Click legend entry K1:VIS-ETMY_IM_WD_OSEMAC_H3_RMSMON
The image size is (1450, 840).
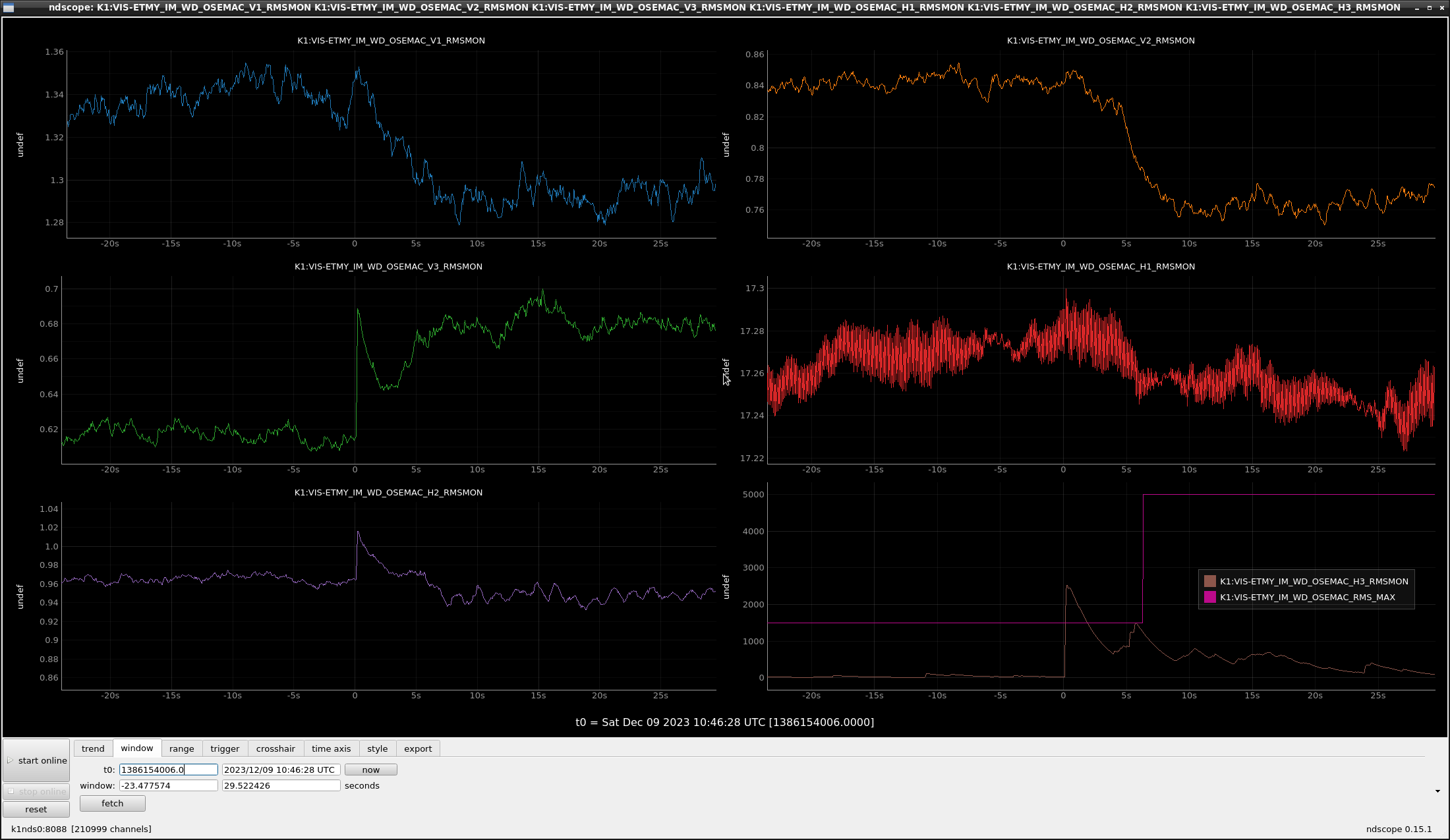(x=1314, y=581)
